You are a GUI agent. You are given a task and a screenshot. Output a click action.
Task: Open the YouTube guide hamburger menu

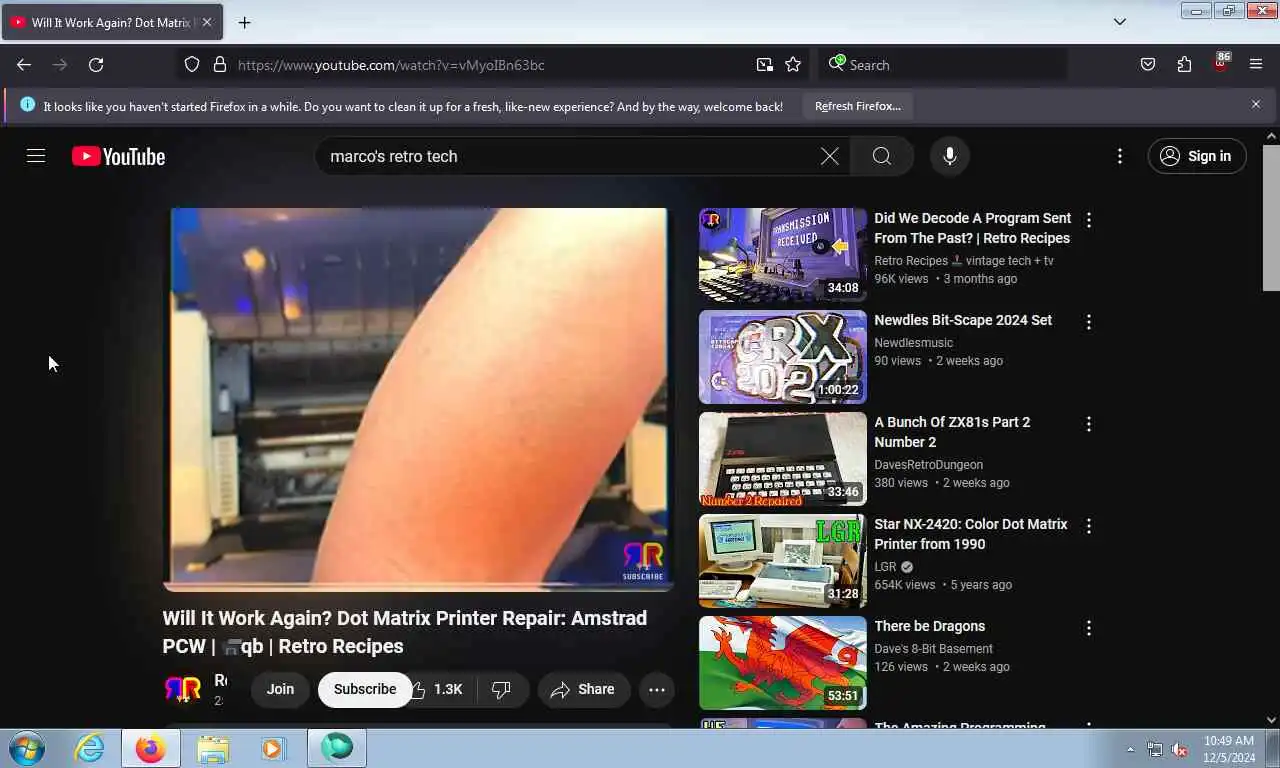tap(36, 156)
